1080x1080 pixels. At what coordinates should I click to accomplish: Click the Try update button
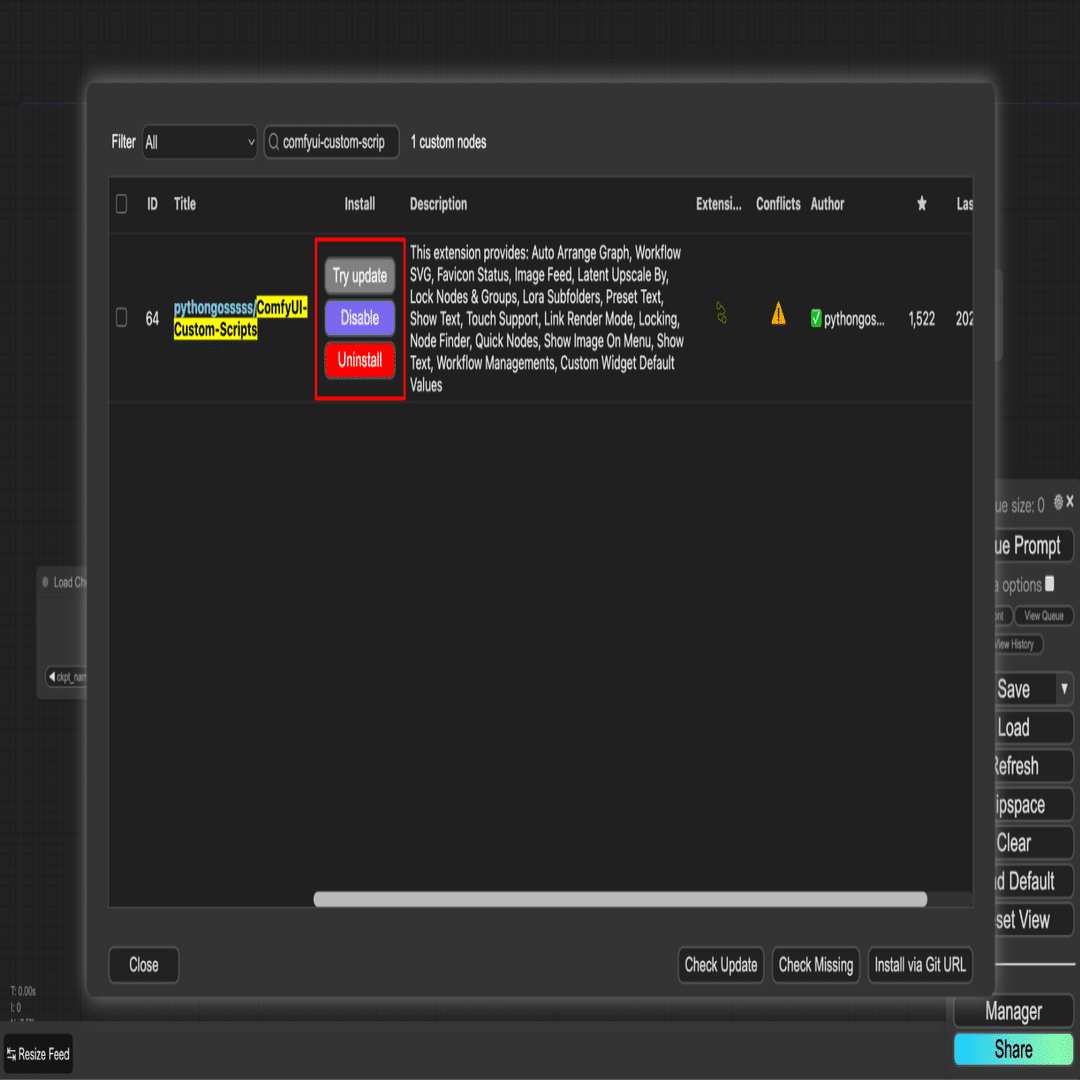point(360,276)
